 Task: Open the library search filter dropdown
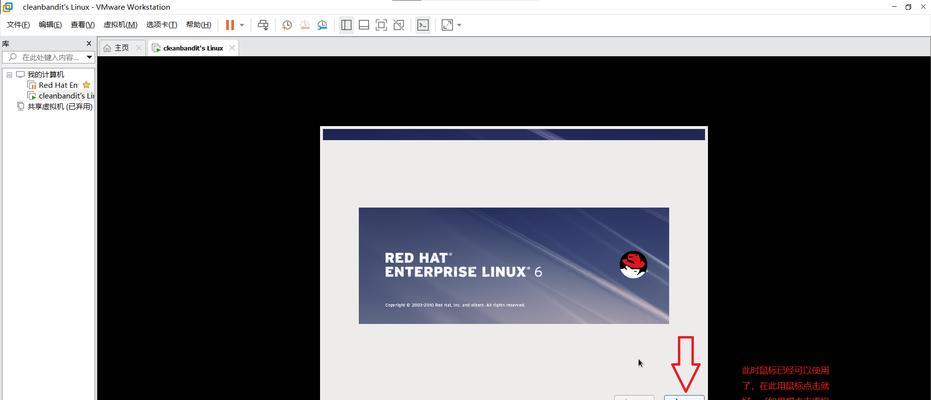coord(90,58)
